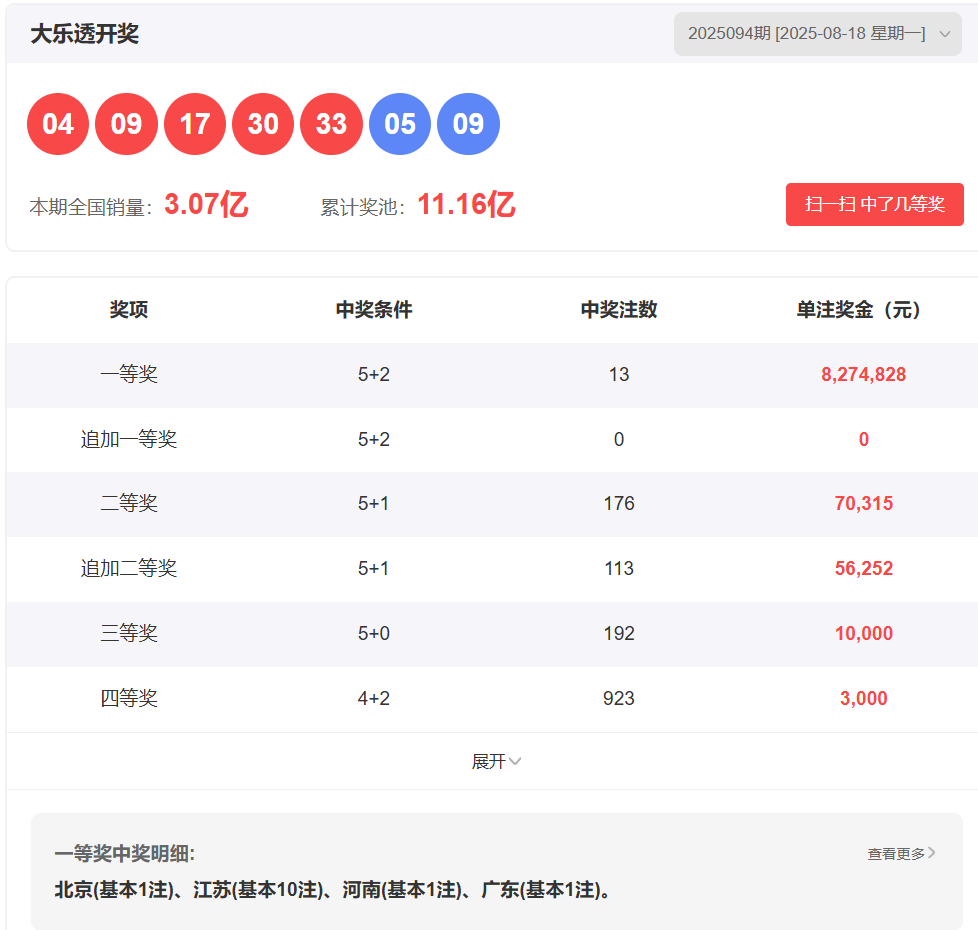Open the 查看更多 link for winner details
The height and width of the screenshot is (930, 978).
click(x=896, y=854)
